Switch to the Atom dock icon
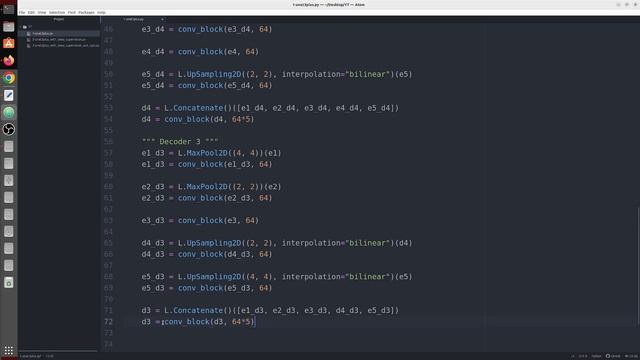 (9, 112)
